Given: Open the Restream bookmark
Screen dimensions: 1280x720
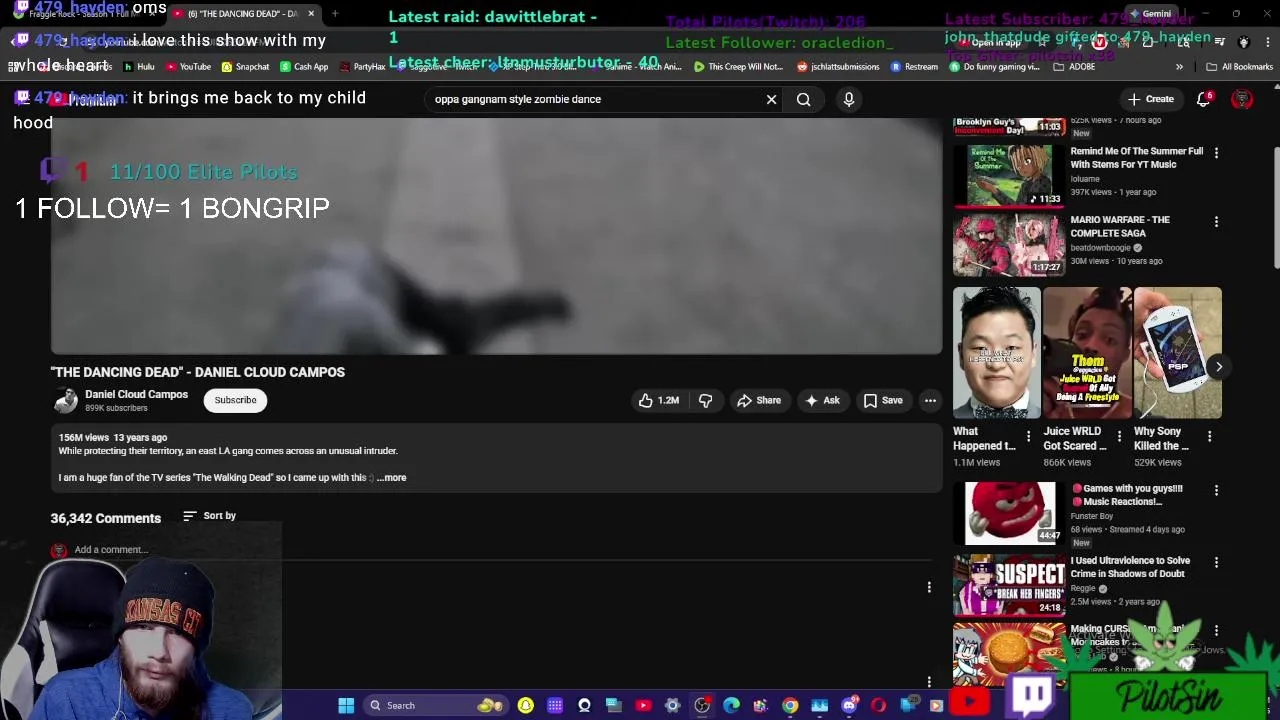Looking at the screenshot, I should point(914,67).
